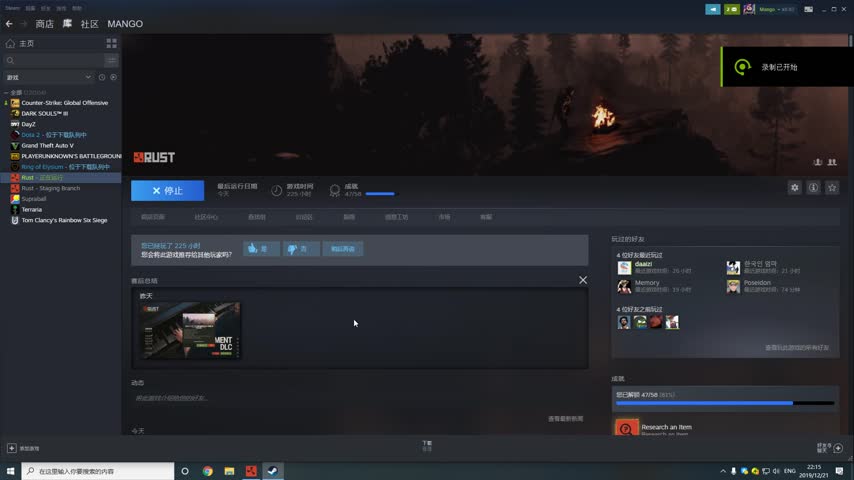Image resolution: width=854 pixels, height=480 pixels.
Task: Click the Mango profile avatar
Action: click(x=749, y=9)
